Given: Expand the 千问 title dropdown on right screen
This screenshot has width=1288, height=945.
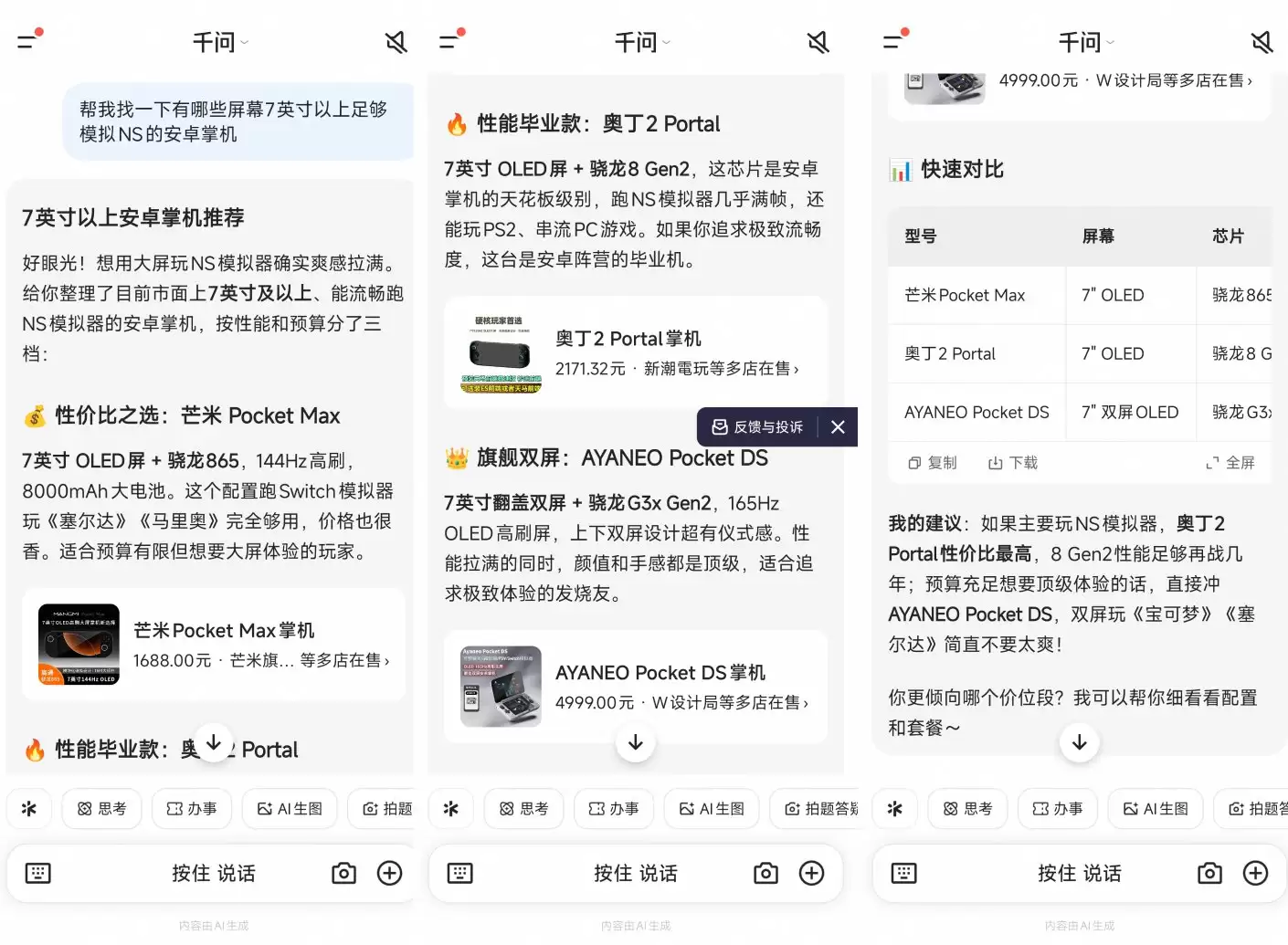Looking at the screenshot, I should click(1086, 42).
